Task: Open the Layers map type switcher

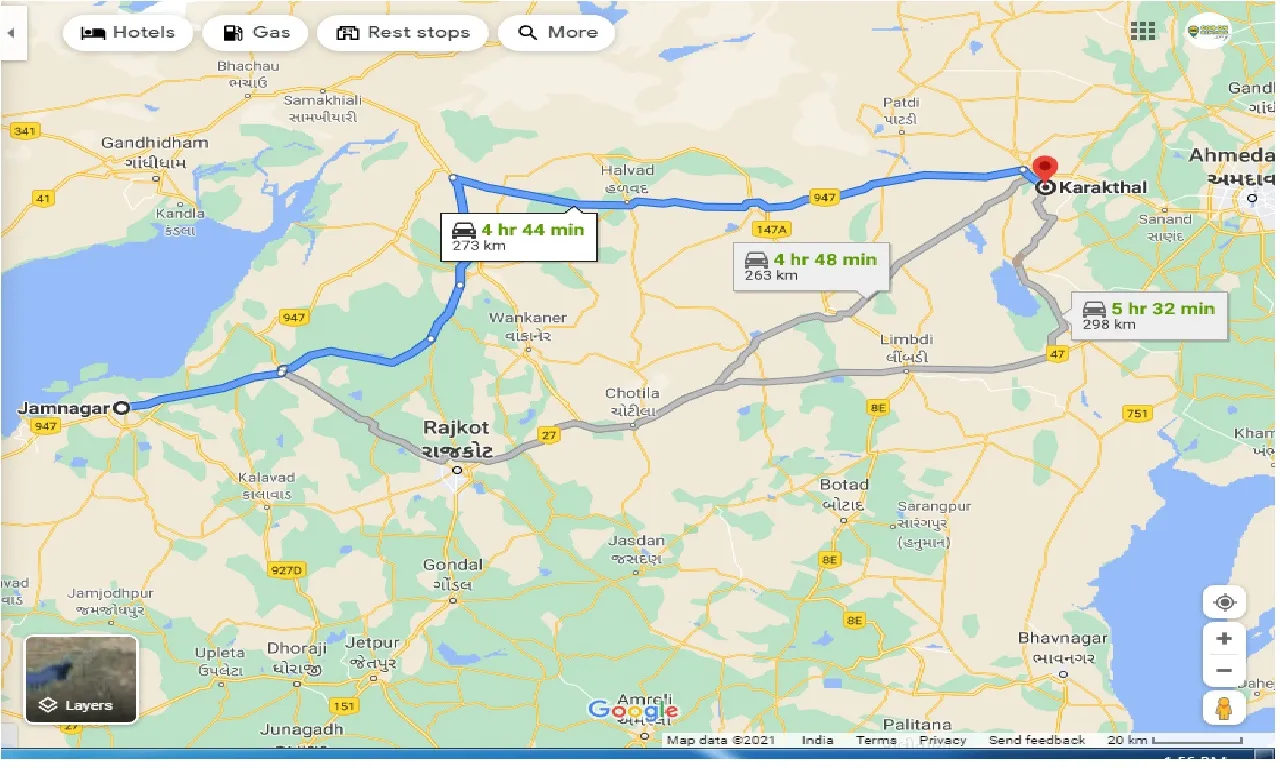Action: click(x=81, y=680)
